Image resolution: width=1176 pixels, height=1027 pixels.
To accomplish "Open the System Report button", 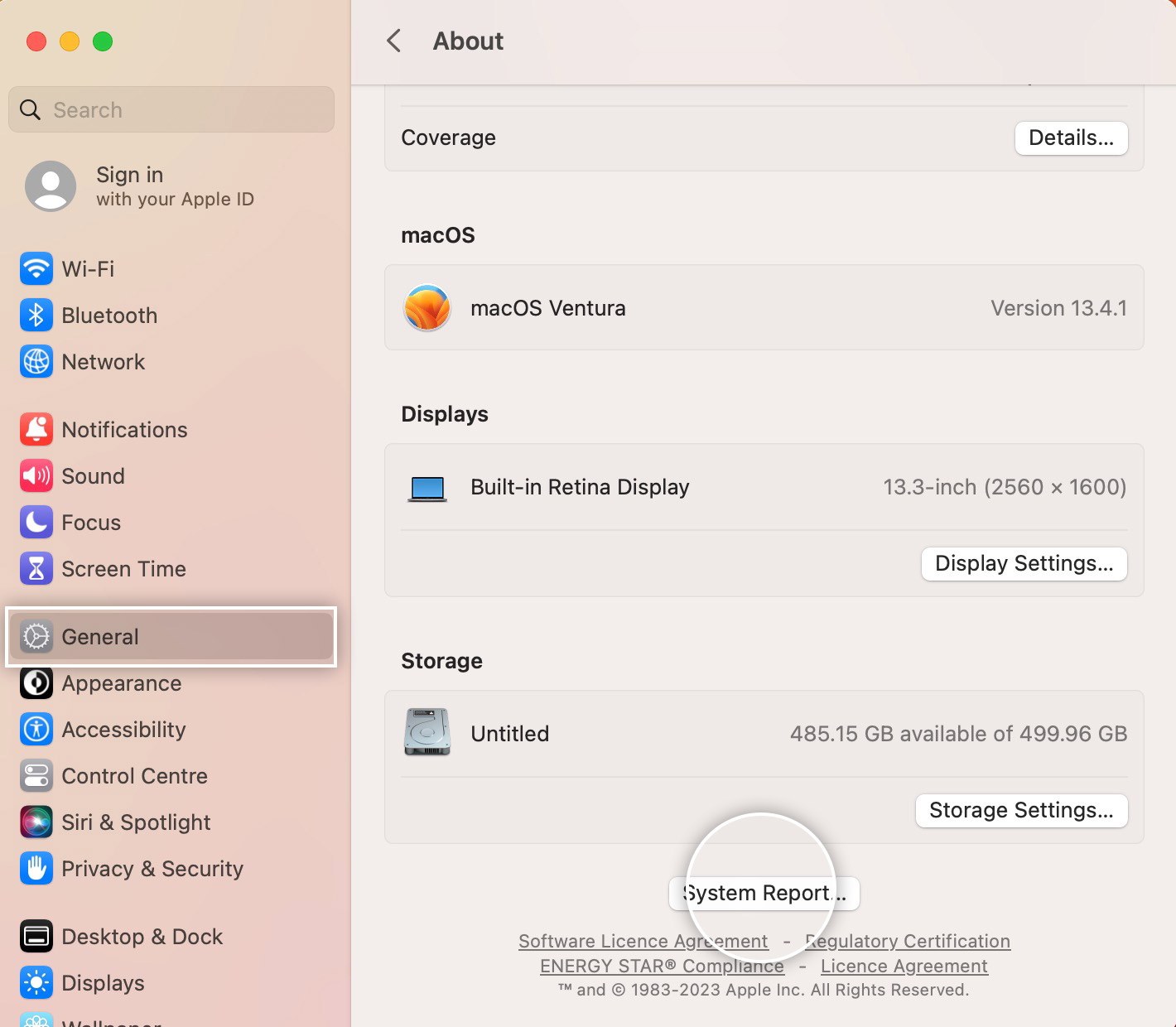I will click(764, 893).
